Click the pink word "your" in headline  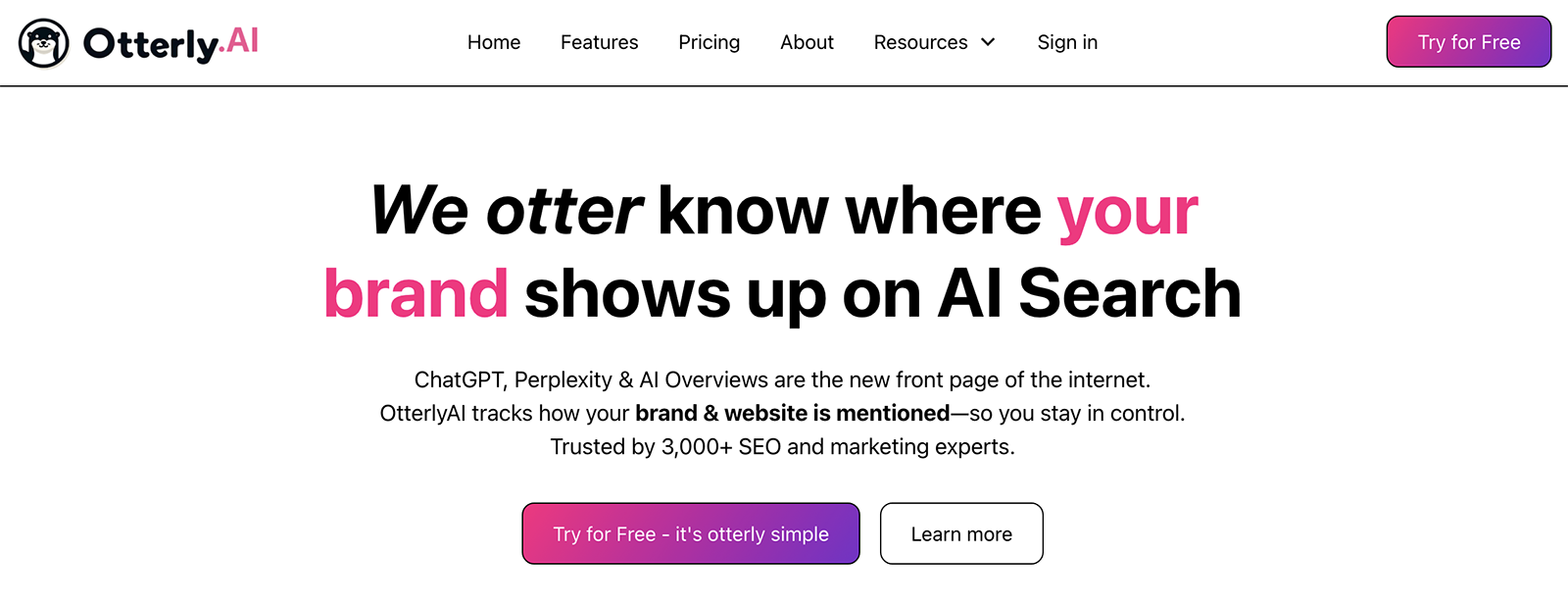click(1127, 211)
